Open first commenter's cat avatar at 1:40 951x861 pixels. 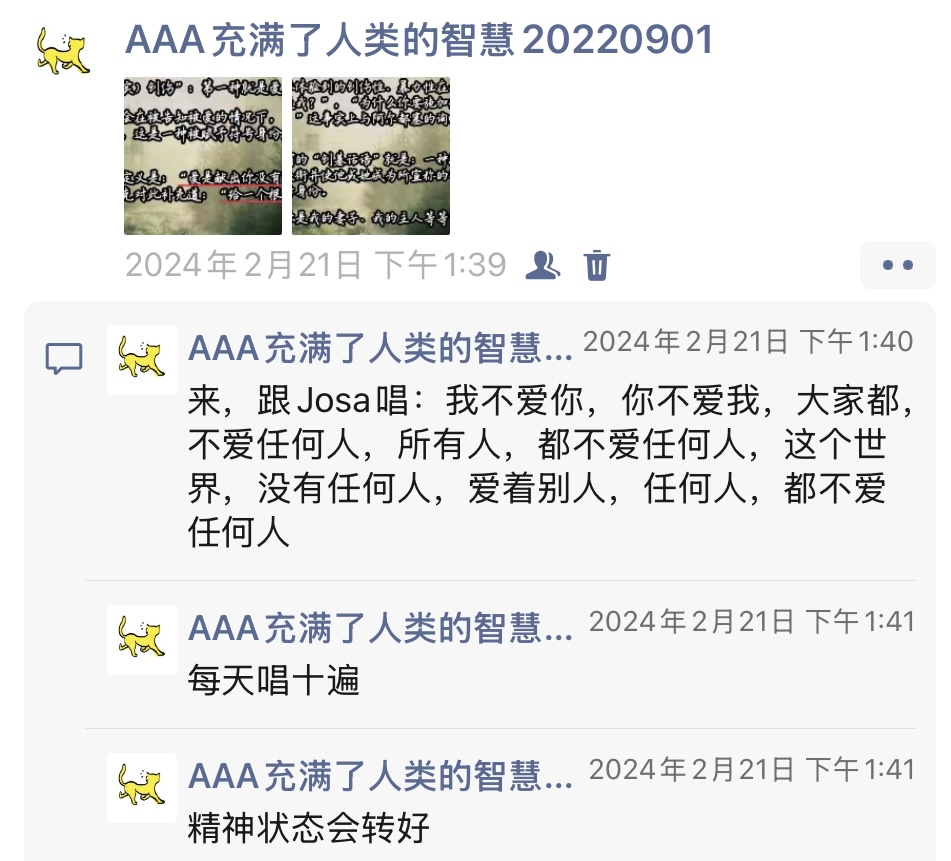click(142, 360)
